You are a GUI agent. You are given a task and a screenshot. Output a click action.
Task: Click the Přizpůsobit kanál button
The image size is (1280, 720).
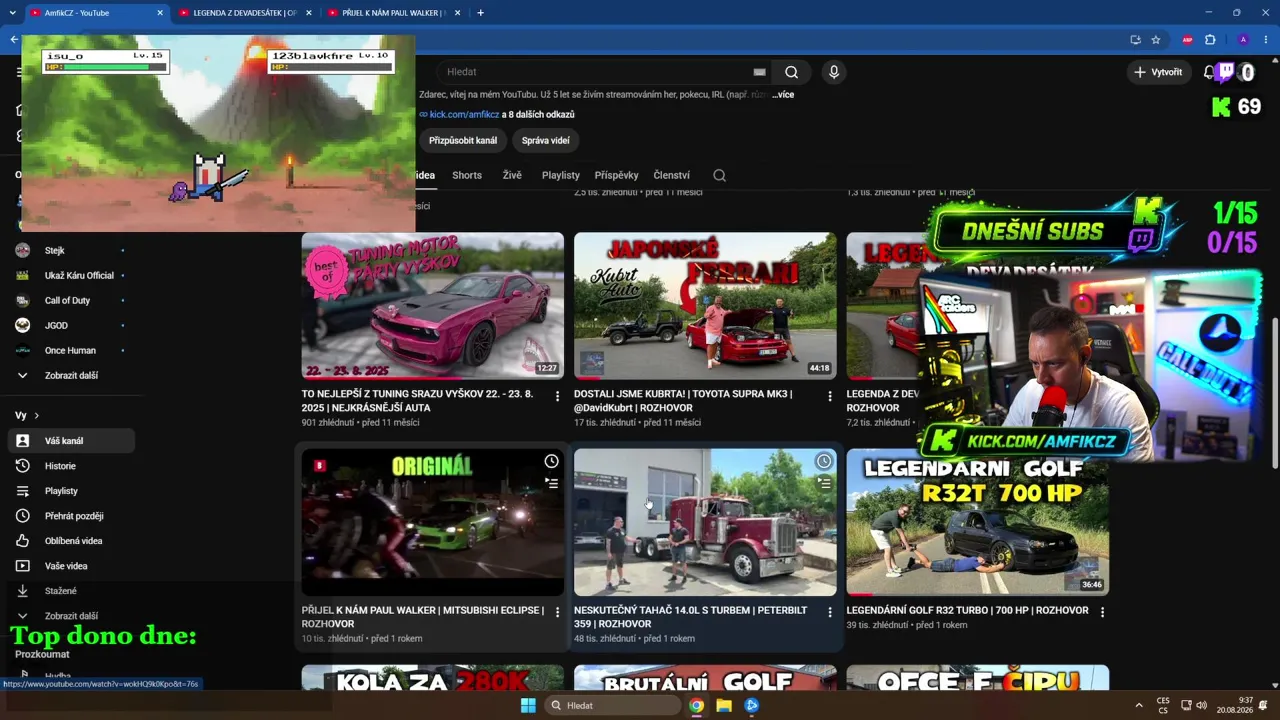tap(463, 141)
